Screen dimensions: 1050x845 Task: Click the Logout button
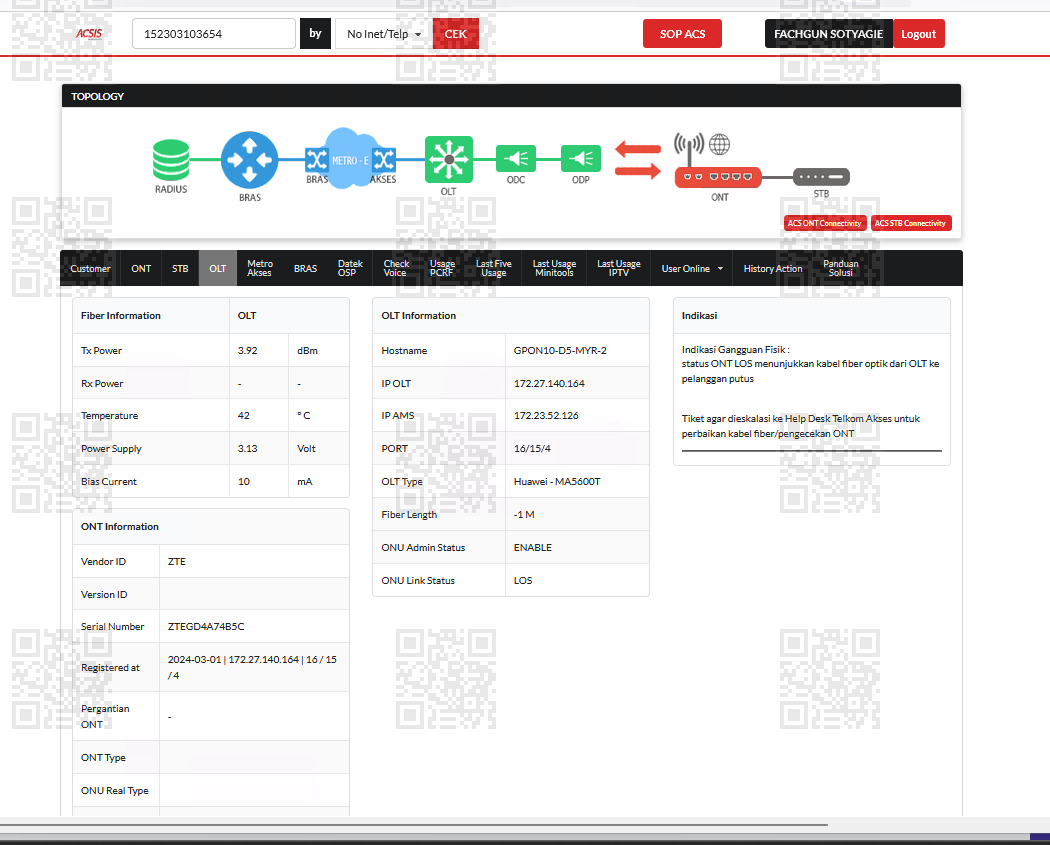pyautogui.click(x=918, y=33)
